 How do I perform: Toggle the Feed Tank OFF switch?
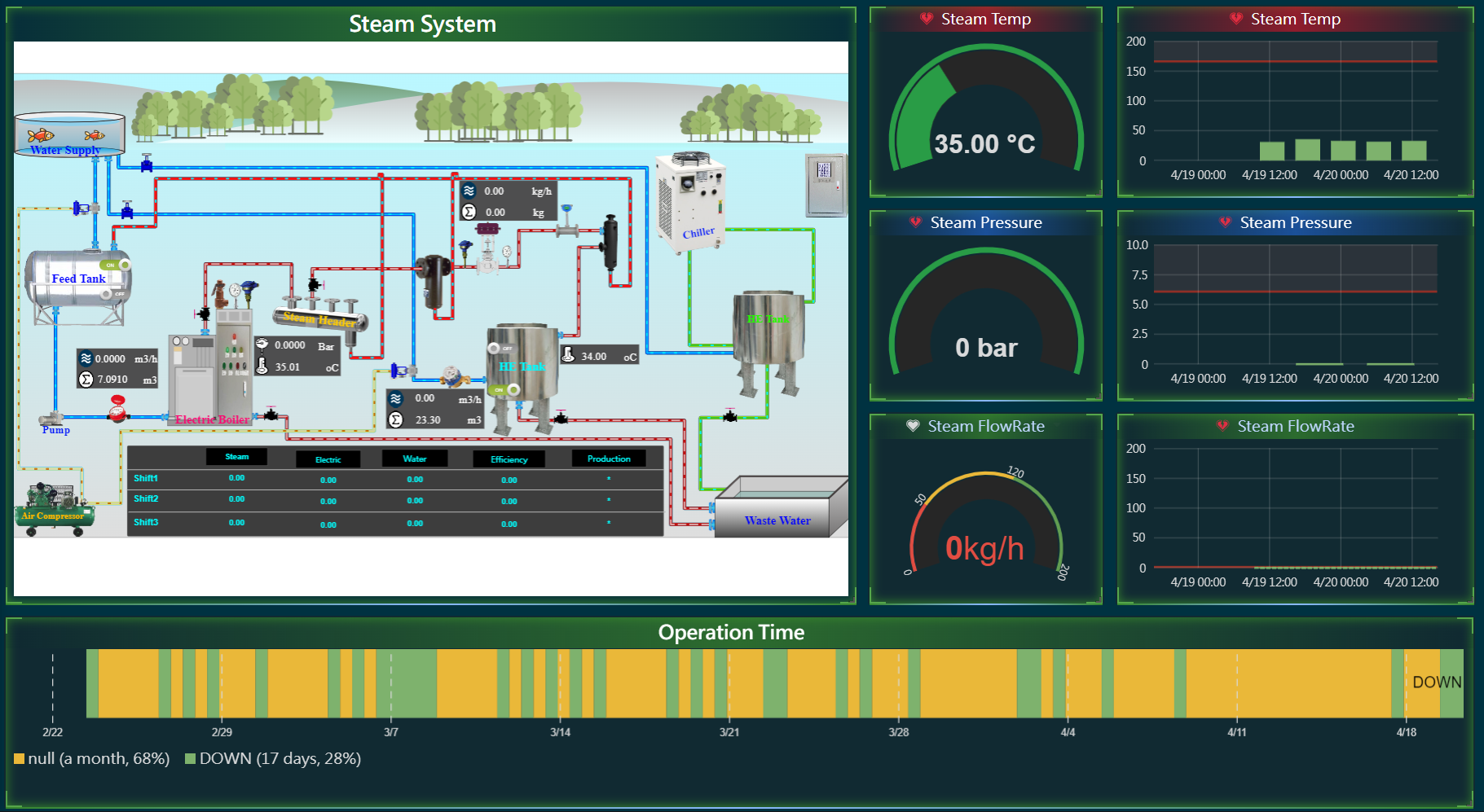[x=114, y=294]
